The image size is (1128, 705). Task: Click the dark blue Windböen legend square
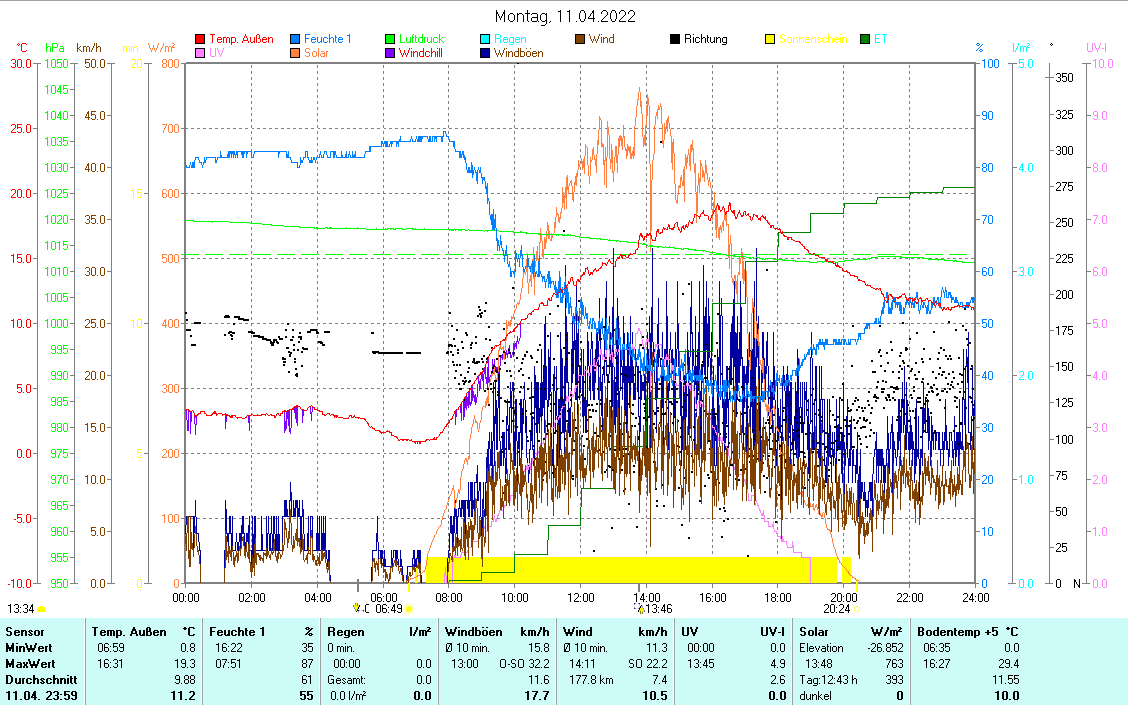point(485,53)
